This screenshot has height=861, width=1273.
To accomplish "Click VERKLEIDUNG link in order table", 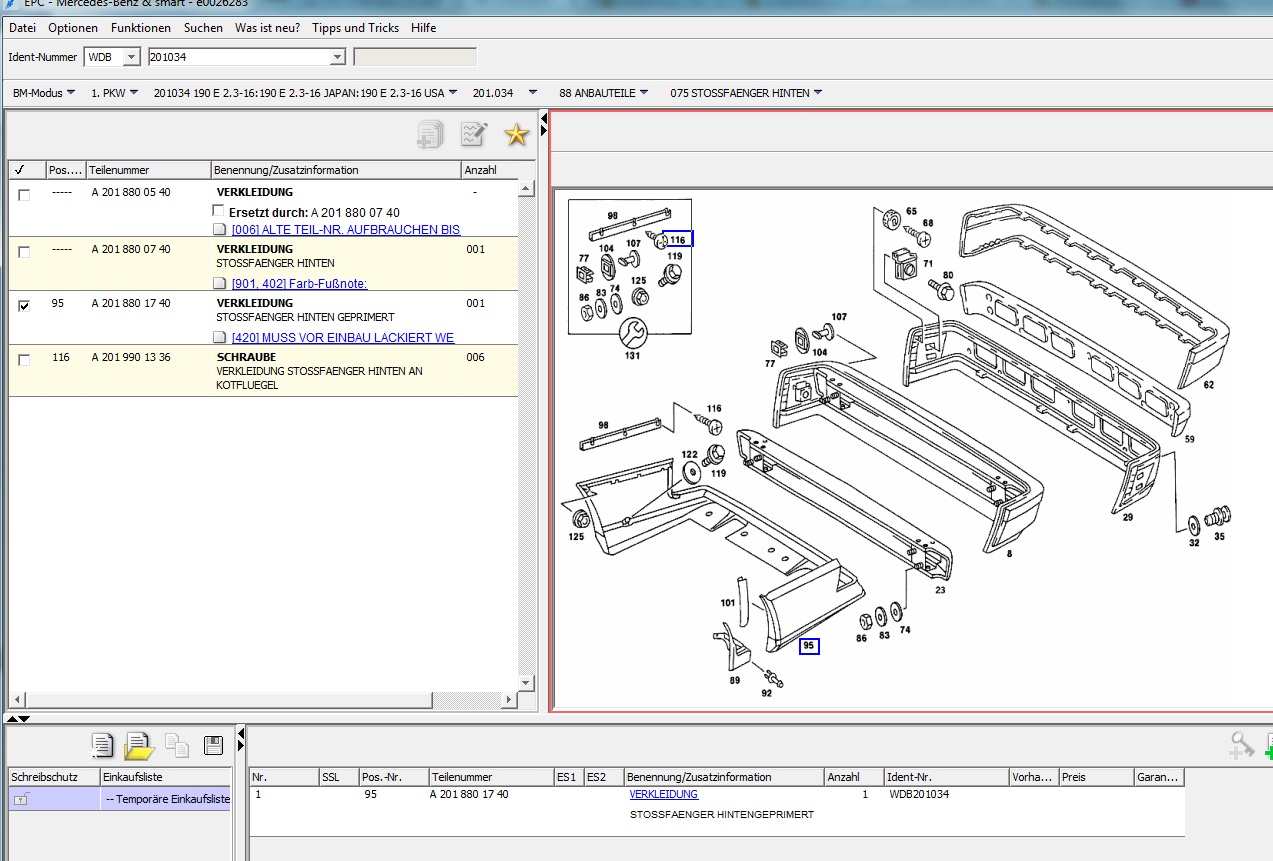I will click(664, 795).
